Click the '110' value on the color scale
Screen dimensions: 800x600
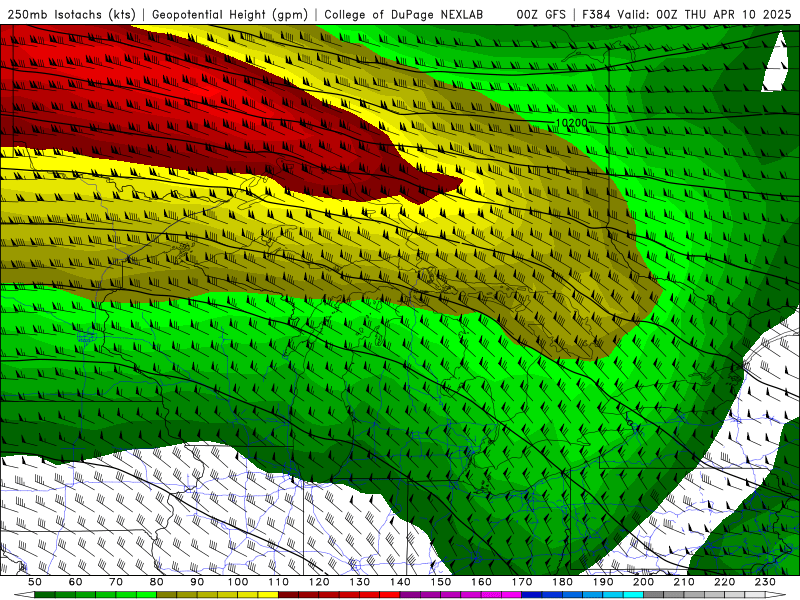[279, 582]
